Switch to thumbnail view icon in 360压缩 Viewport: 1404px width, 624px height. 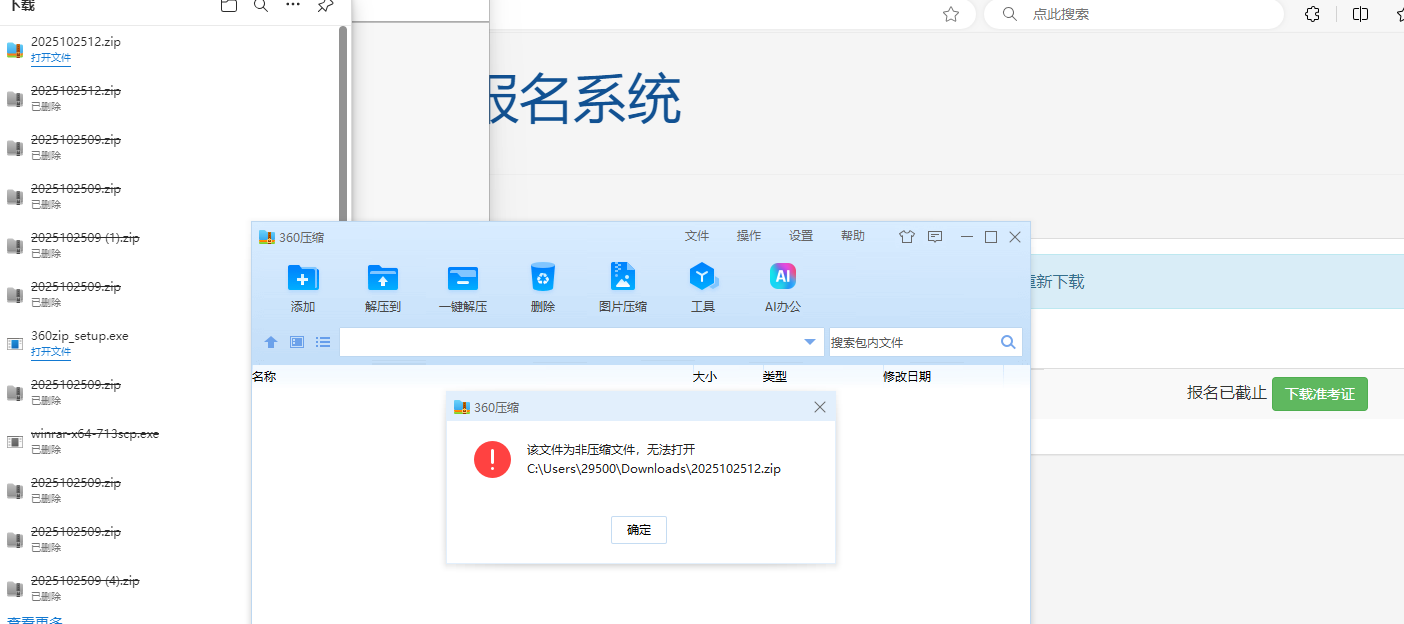[297, 342]
